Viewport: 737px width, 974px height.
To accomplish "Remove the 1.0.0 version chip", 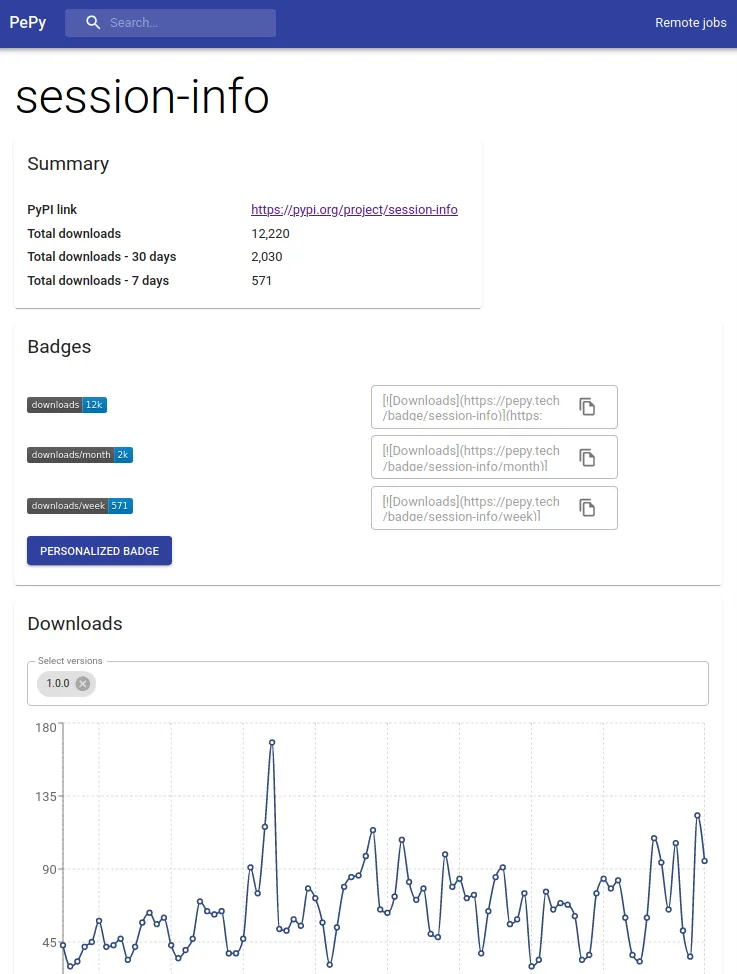I will tap(83, 684).
